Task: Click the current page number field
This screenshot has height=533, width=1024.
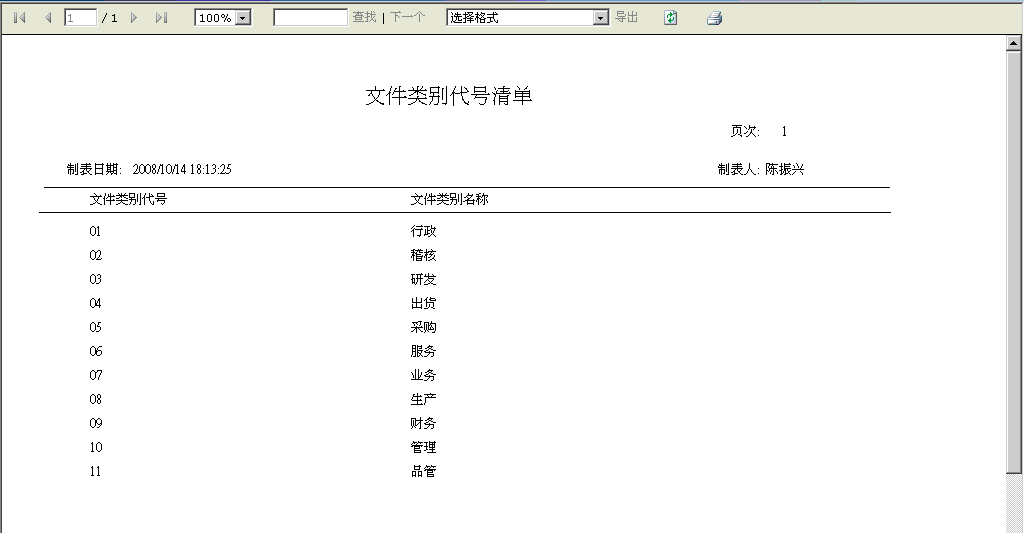Action: pos(80,18)
